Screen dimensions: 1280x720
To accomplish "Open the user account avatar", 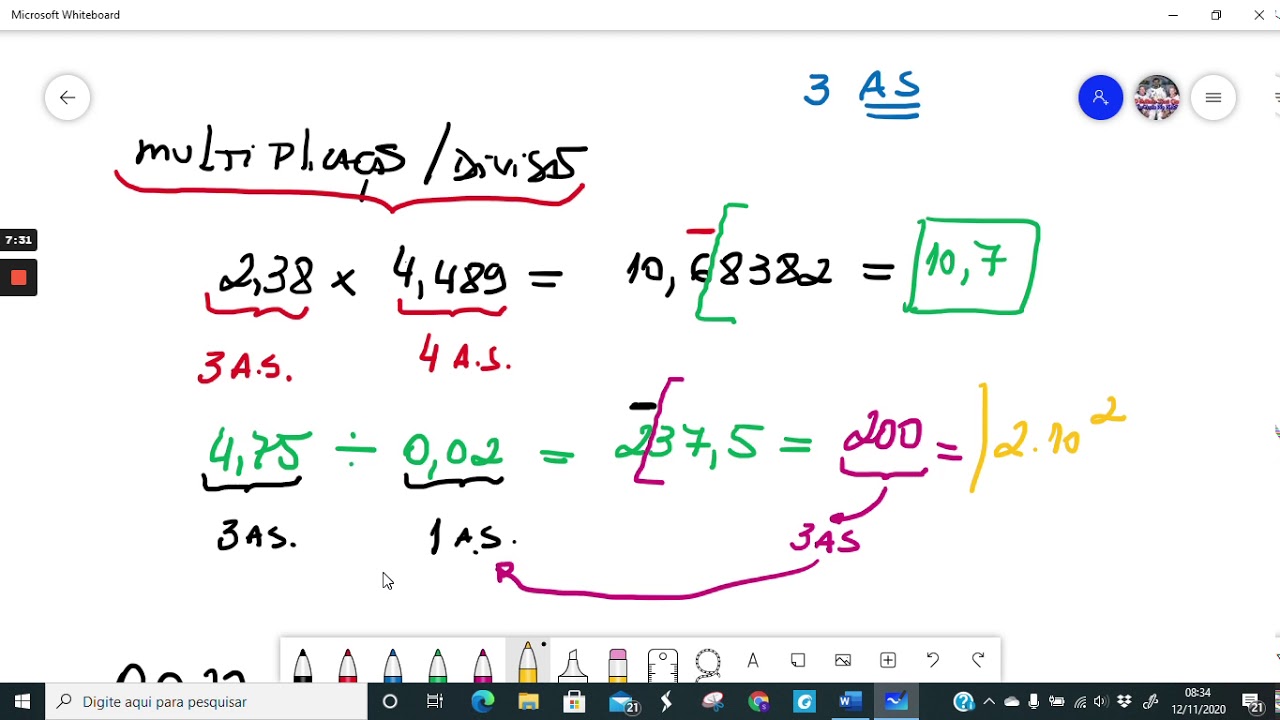I will (x=1157, y=97).
